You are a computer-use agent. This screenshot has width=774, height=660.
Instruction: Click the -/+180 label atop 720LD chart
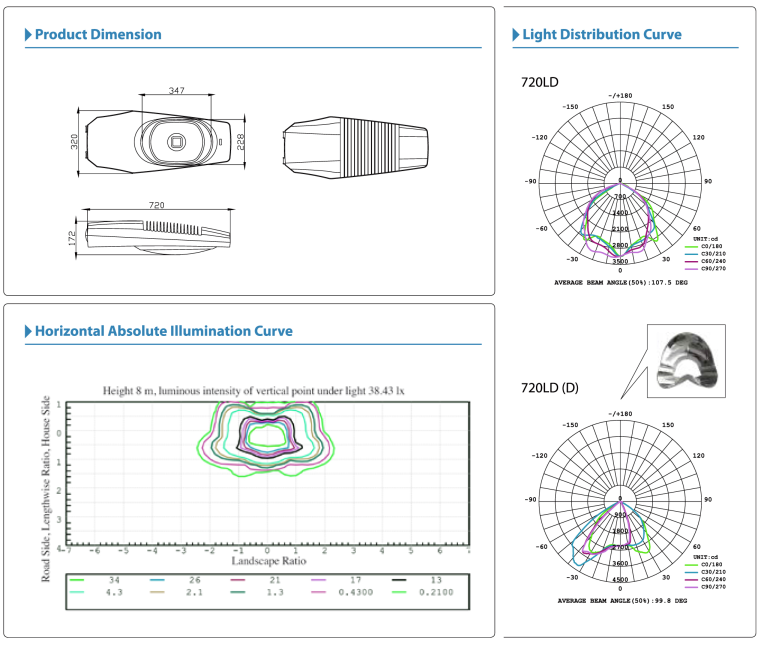620,96
